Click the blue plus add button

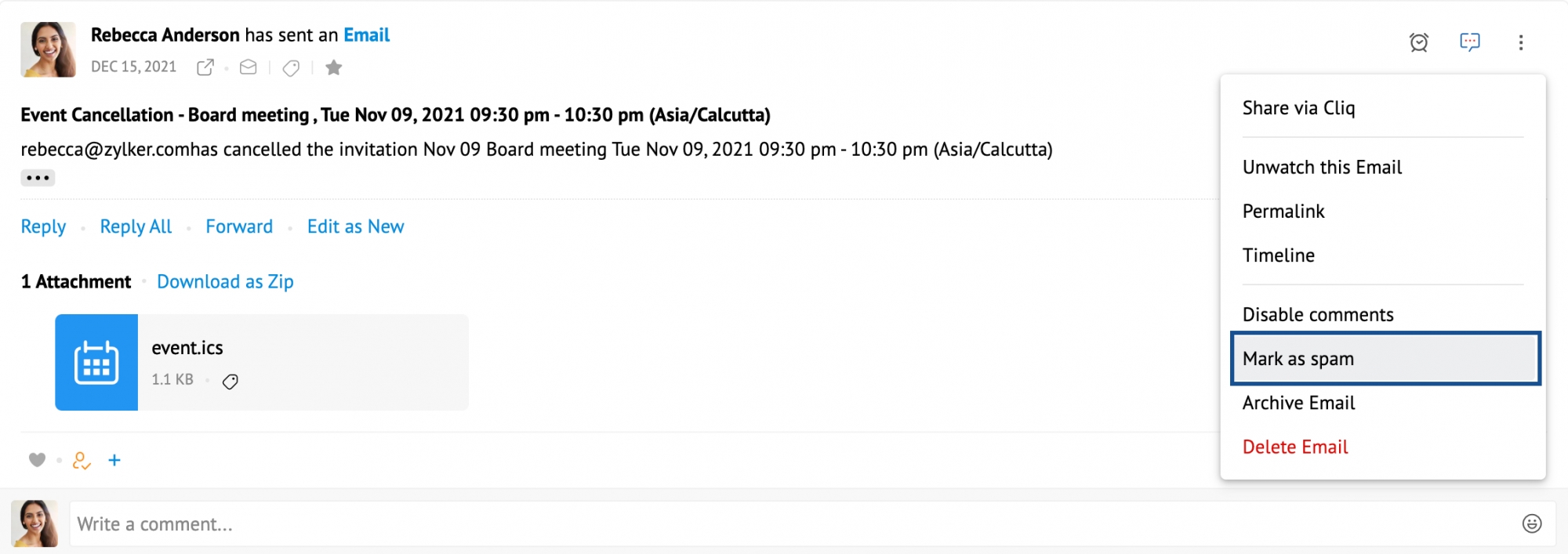click(114, 460)
